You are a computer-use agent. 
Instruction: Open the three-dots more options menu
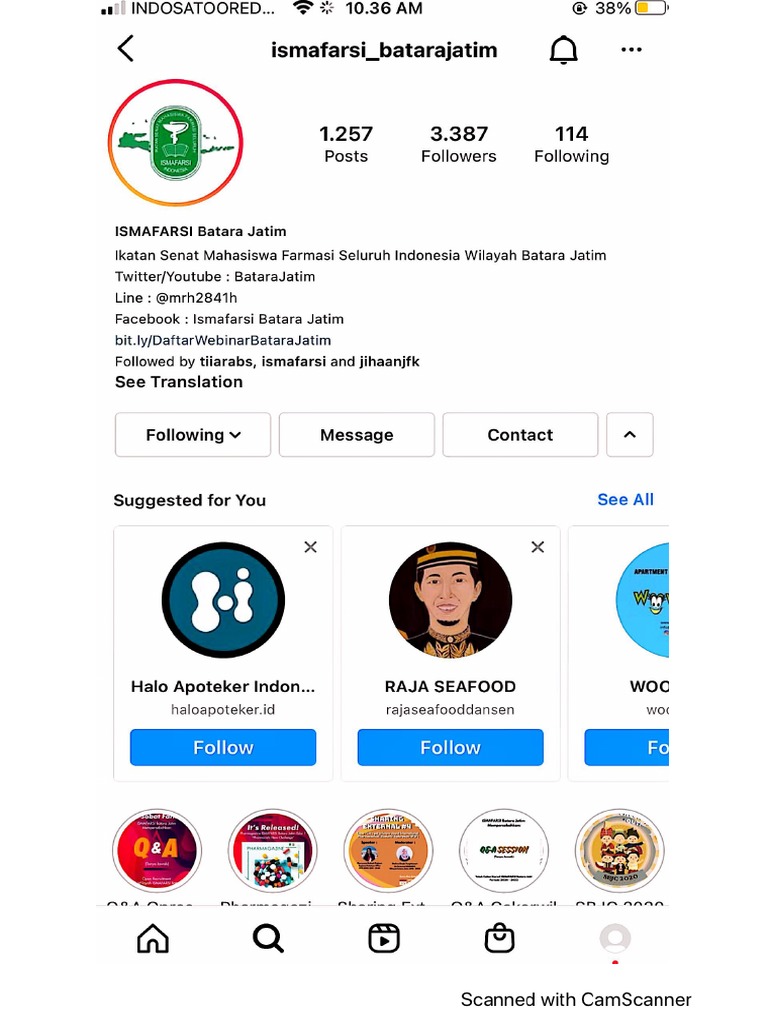631,50
